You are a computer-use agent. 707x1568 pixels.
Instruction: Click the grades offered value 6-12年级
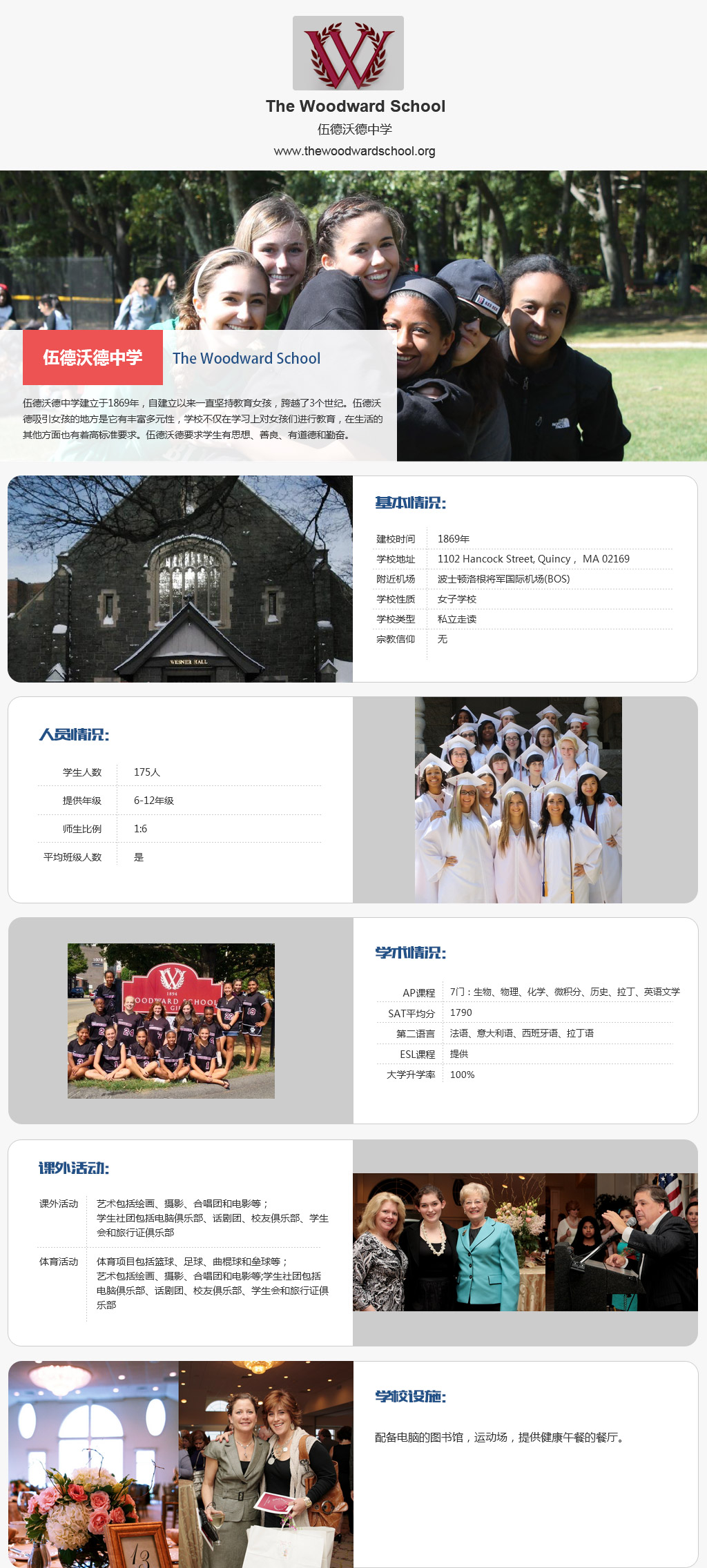(154, 801)
